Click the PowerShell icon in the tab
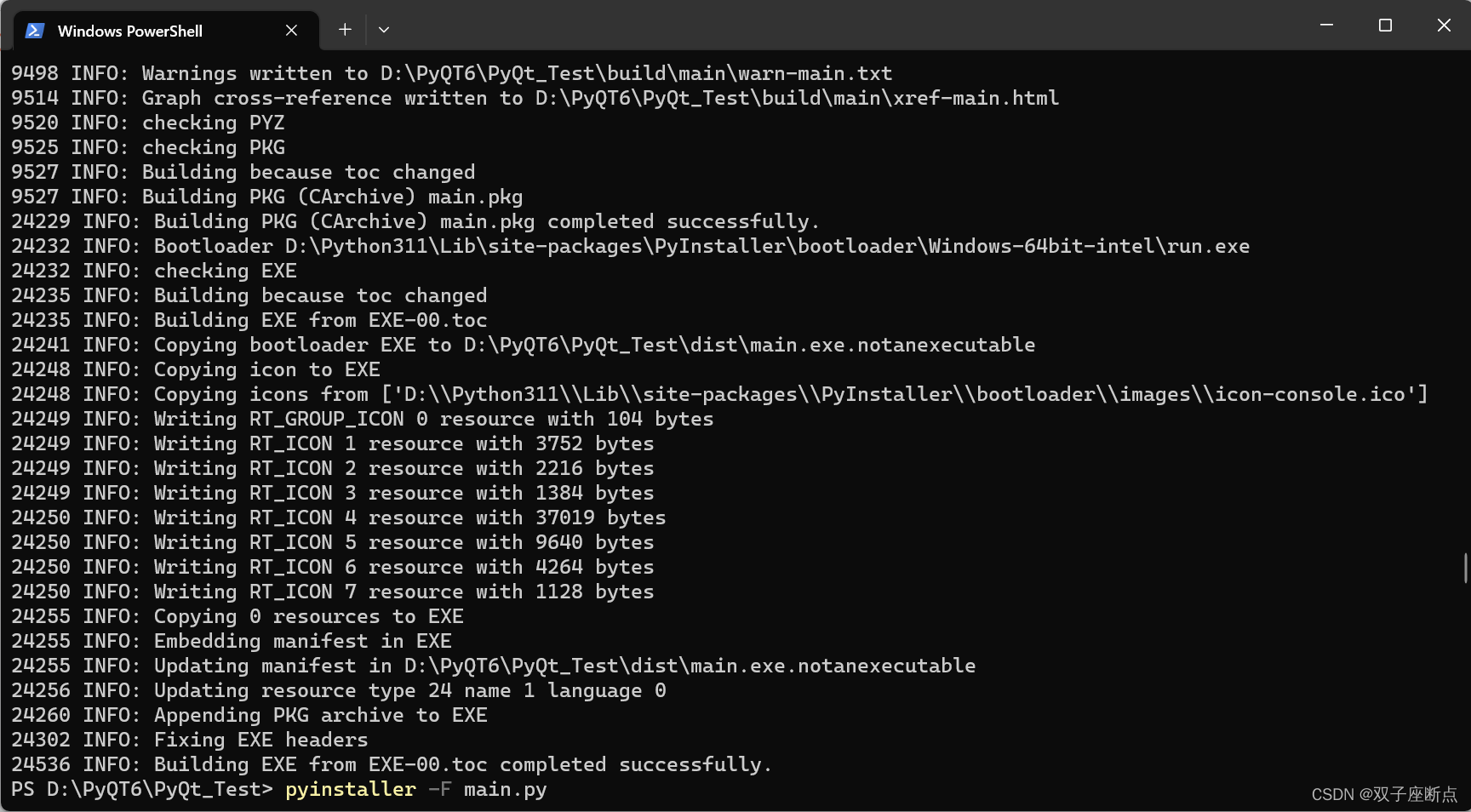Screen dimensions: 1471x812 coord(34,31)
